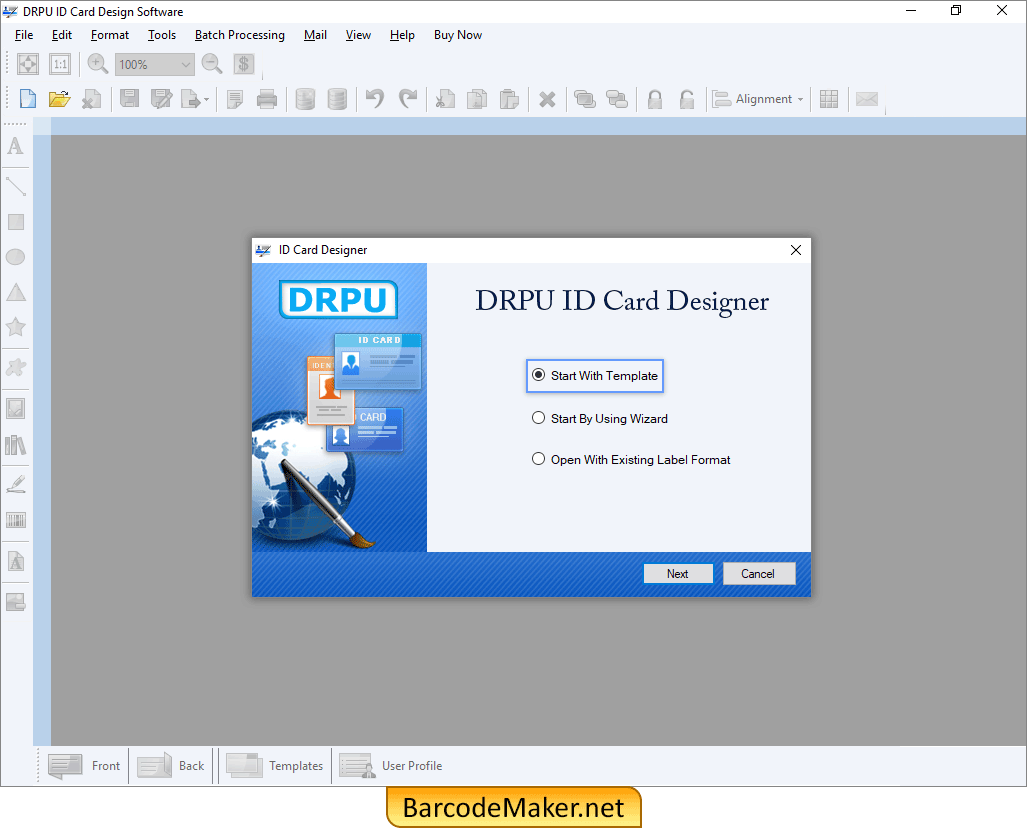Click the open padlock Unlock icon
Image resolution: width=1027 pixels, height=828 pixels.
click(686, 99)
